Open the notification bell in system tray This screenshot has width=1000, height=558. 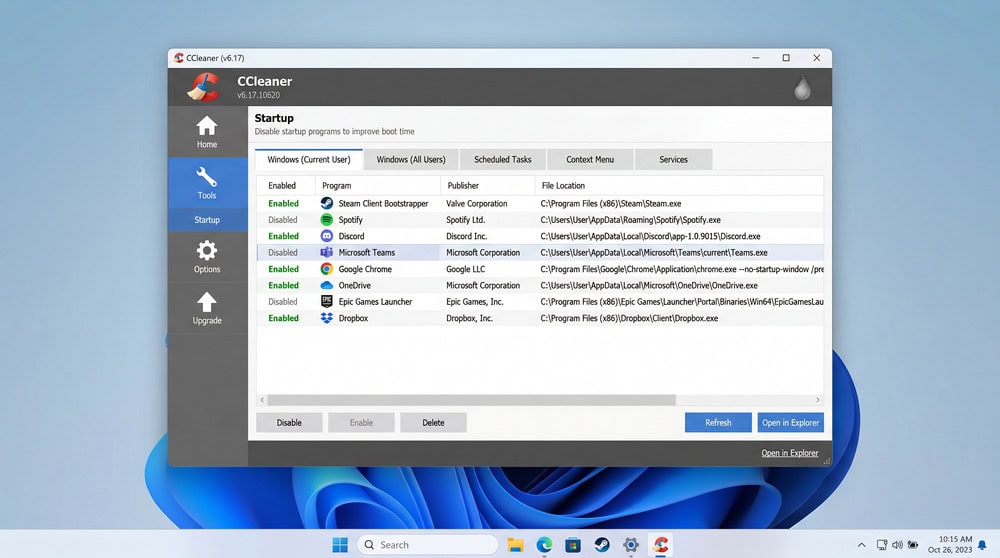[982, 545]
